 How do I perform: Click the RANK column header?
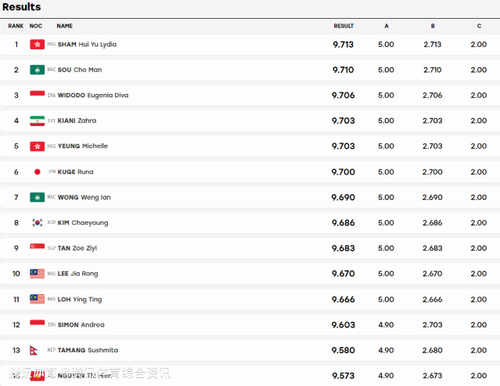pyautogui.click(x=16, y=26)
